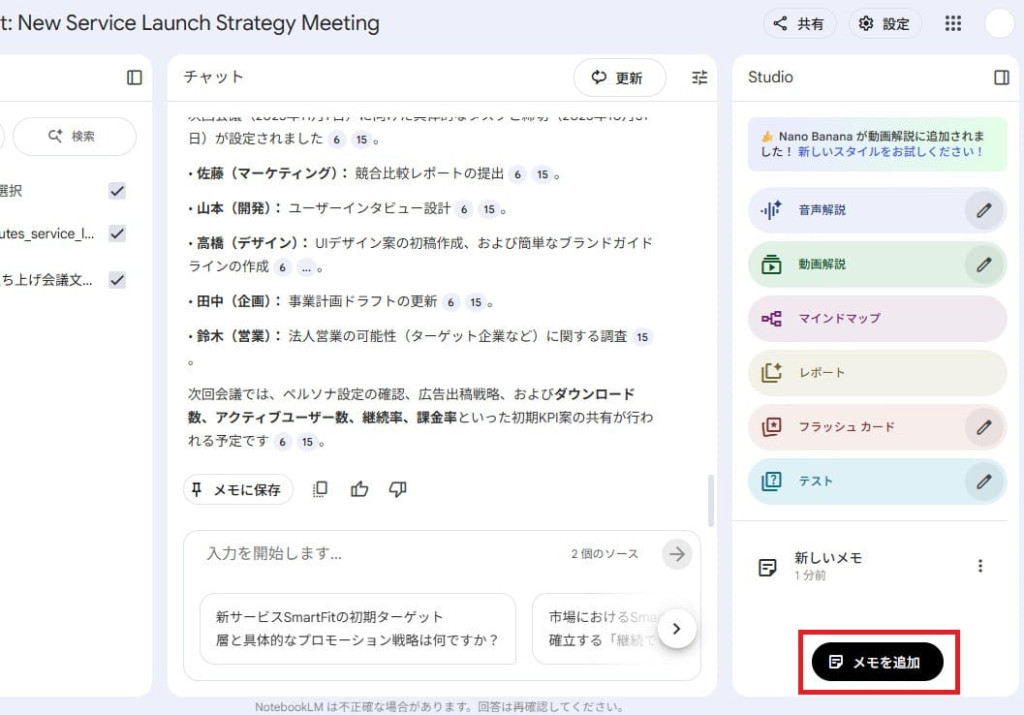Toggle the すべて選択 select-all sources checkbox
This screenshot has width=1024, height=715.
[116, 190]
